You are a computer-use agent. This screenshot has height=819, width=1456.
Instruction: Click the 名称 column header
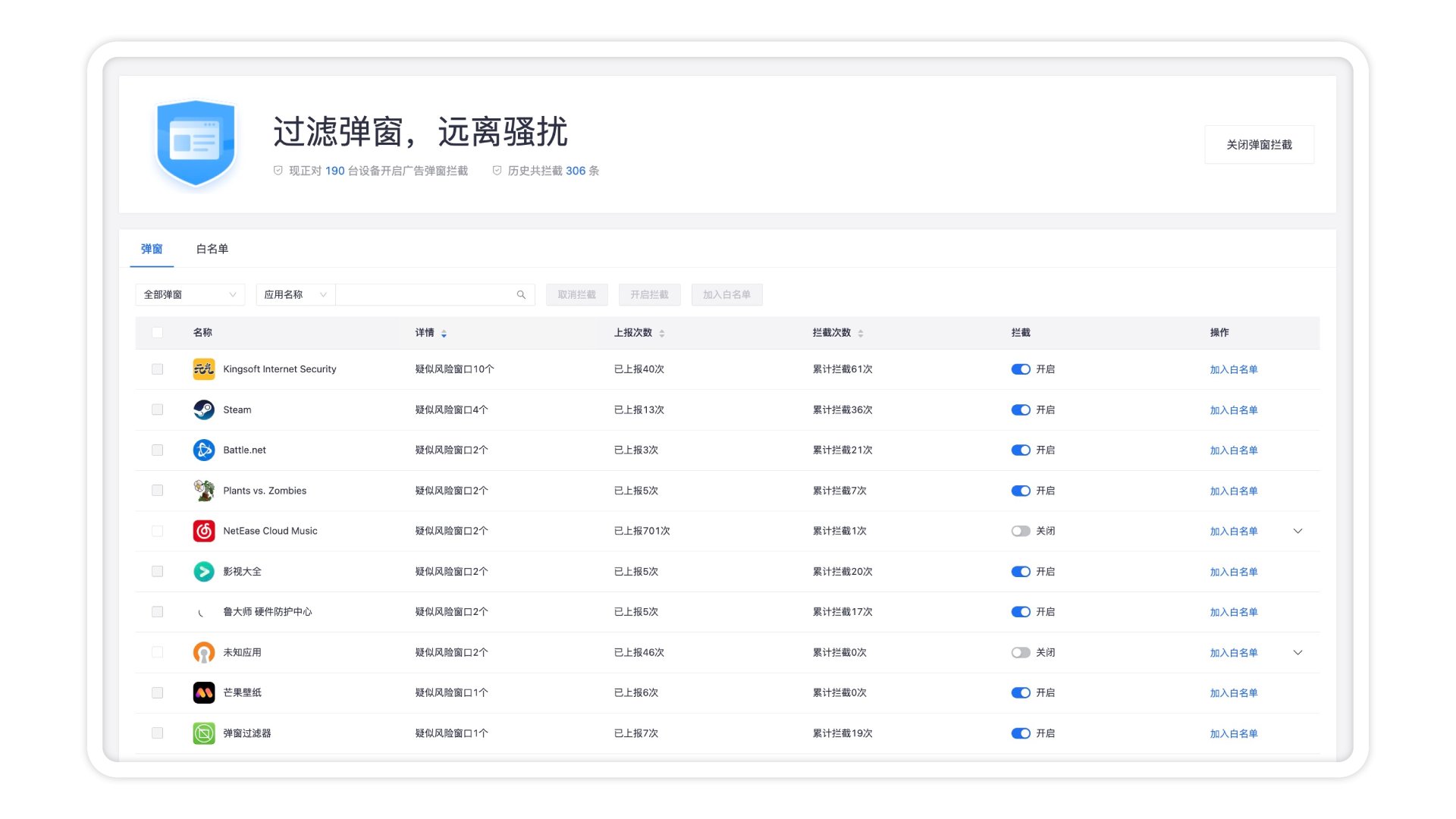(x=202, y=332)
